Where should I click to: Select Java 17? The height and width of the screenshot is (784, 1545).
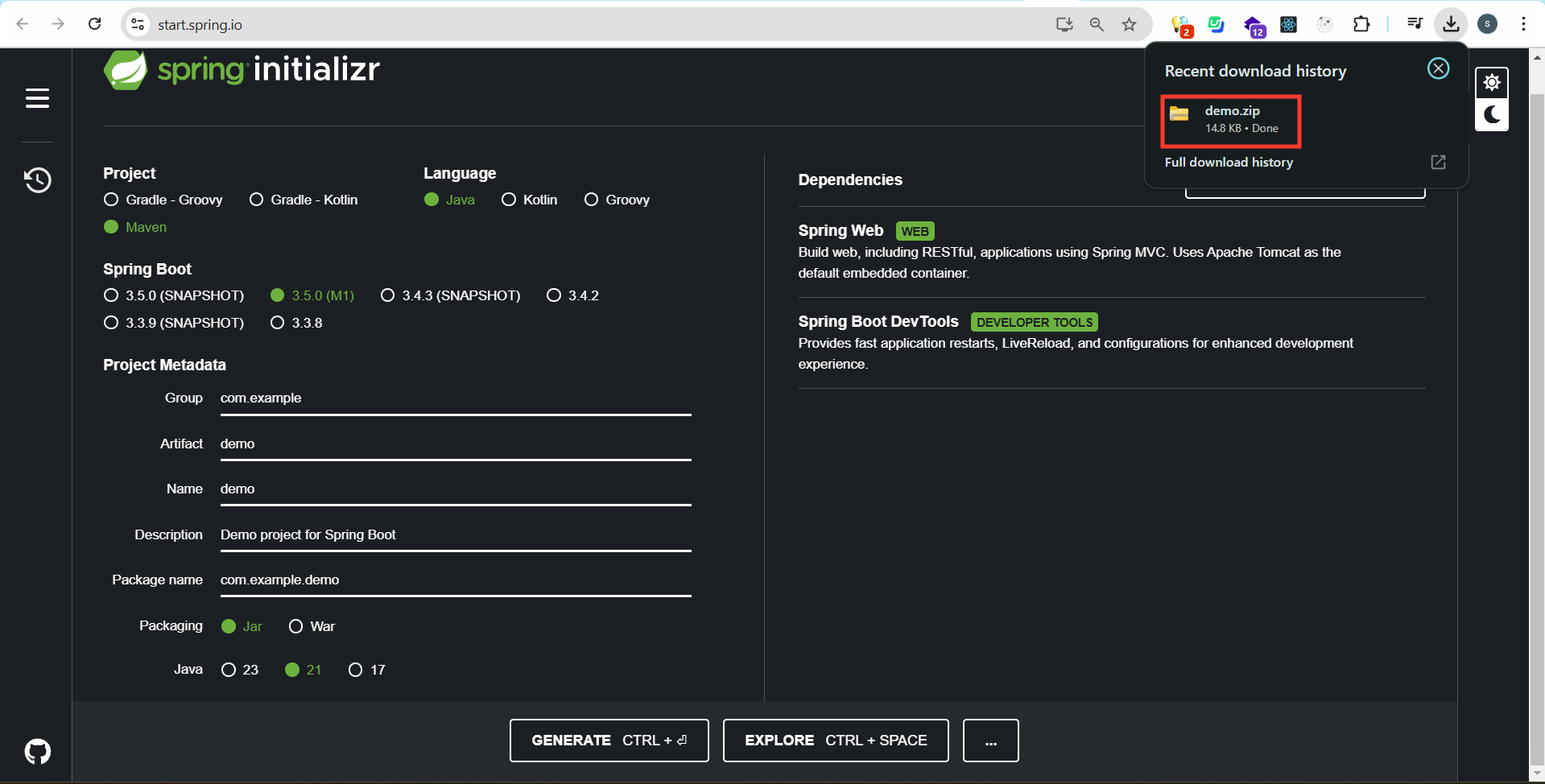[x=366, y=670]
